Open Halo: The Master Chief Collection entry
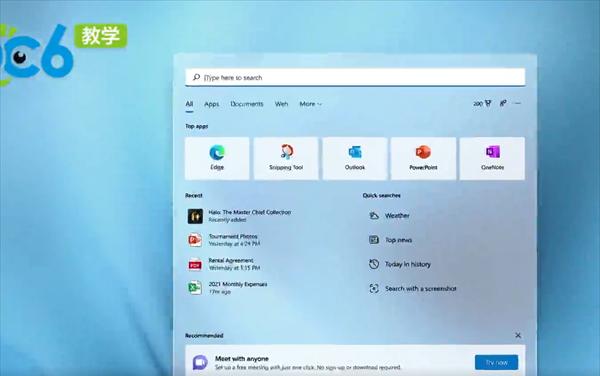 (249, 216)
